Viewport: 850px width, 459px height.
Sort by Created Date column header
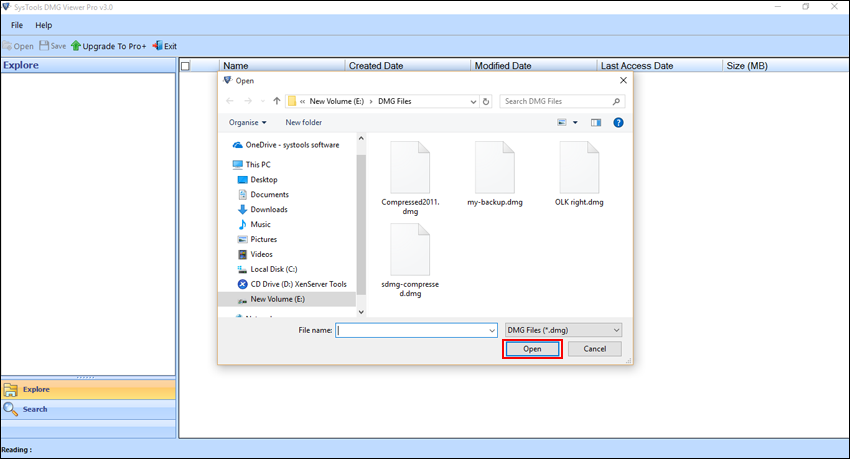point(408,66)
